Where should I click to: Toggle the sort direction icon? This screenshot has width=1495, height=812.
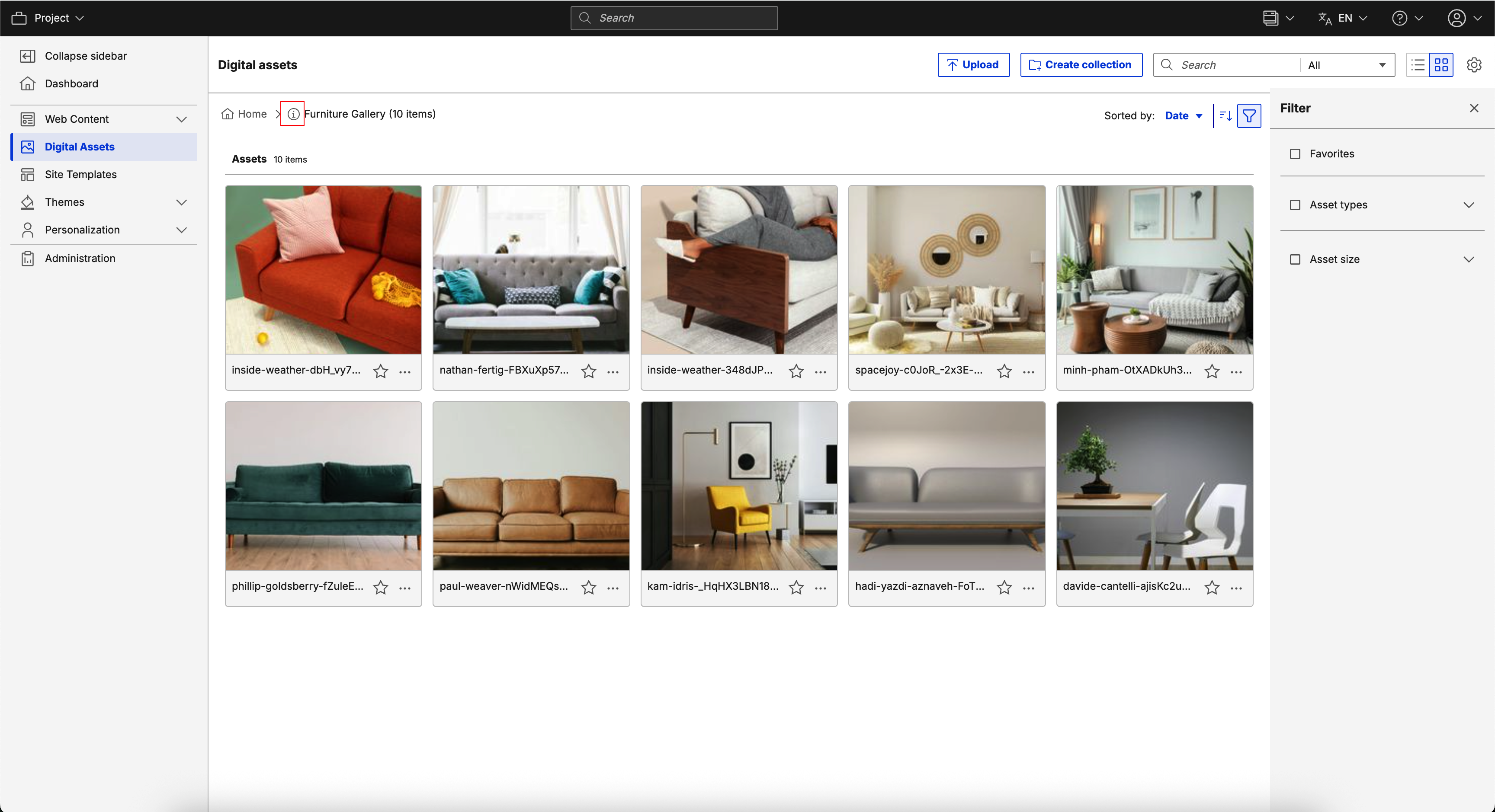pyautogui.click(x=1225, y=115)
